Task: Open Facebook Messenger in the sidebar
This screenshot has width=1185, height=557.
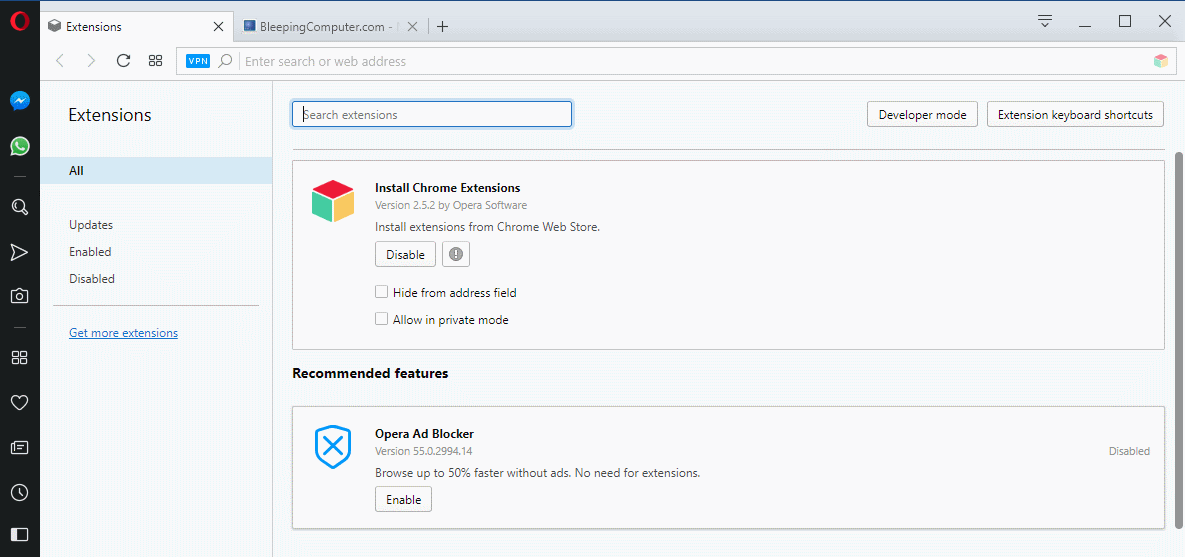Action: coord(20,101)
